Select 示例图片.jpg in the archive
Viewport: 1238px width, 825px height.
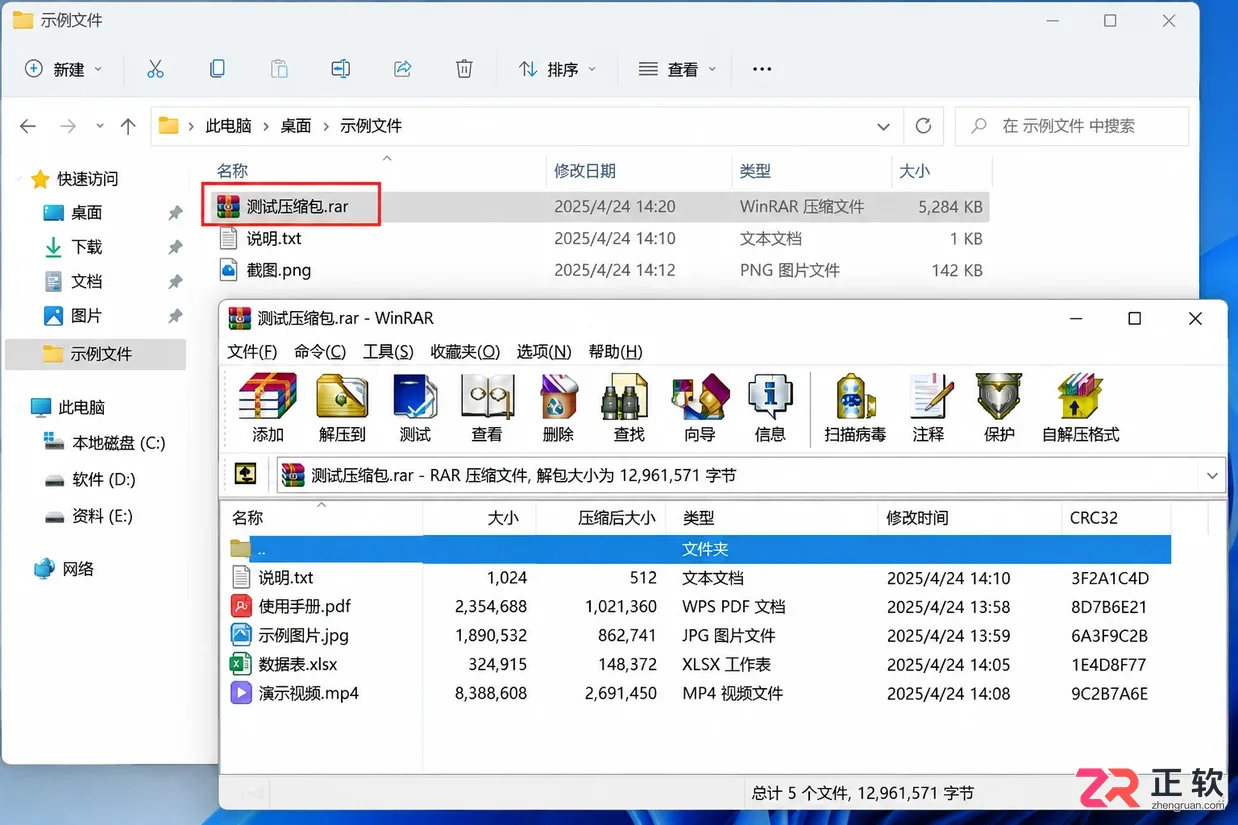click(303, 635)
